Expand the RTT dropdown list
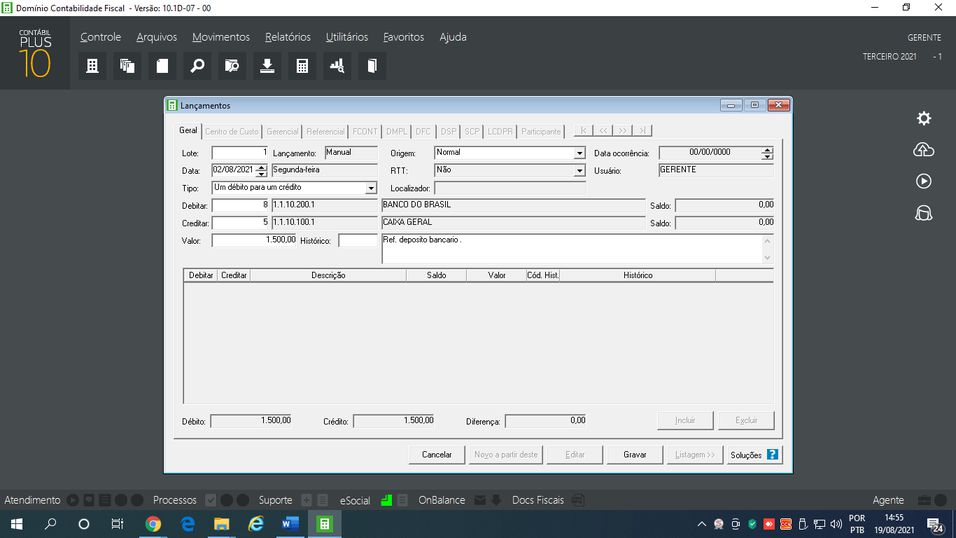Image resolution: width=956 pixels, height=538 pixels. [579, 171]
